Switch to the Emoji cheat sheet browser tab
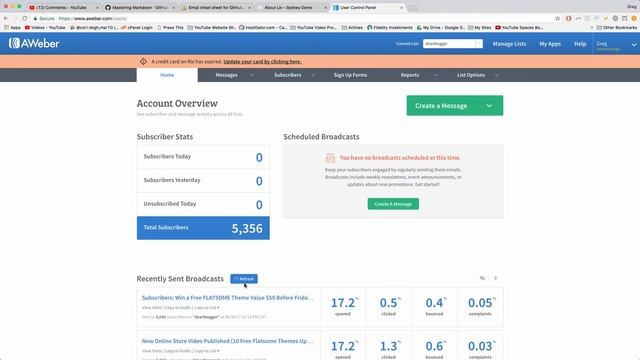 [x=216, y=7]
